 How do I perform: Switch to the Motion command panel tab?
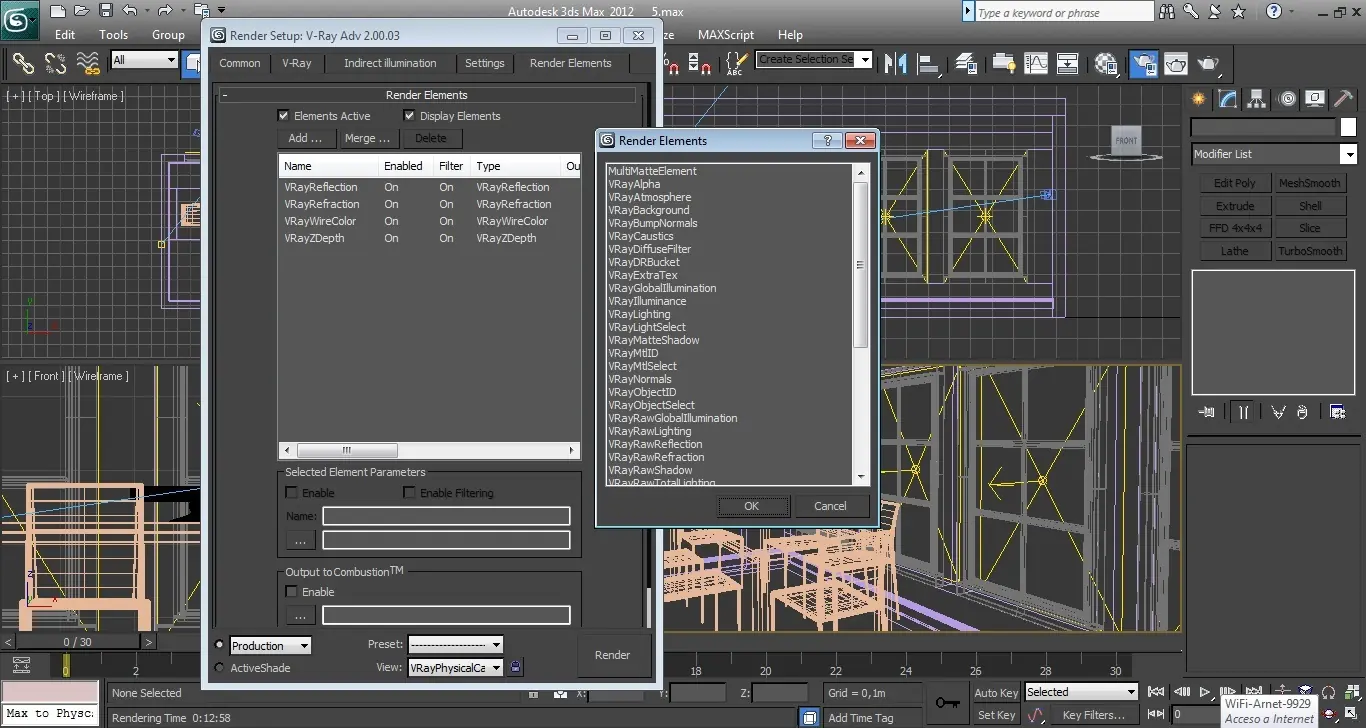click(1287, 98)
